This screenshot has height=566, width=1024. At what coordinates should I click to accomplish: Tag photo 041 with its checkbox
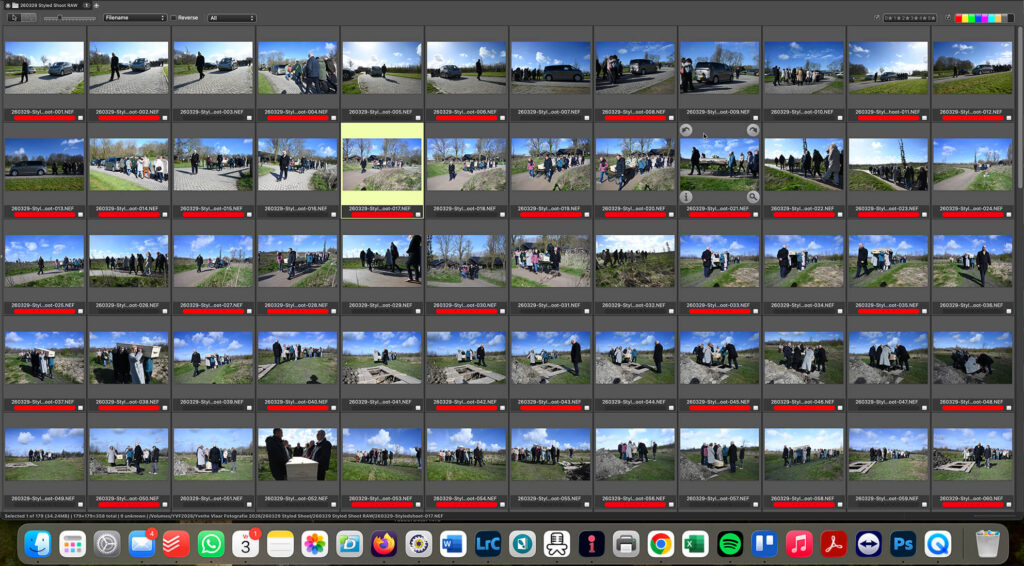point(418,407)
